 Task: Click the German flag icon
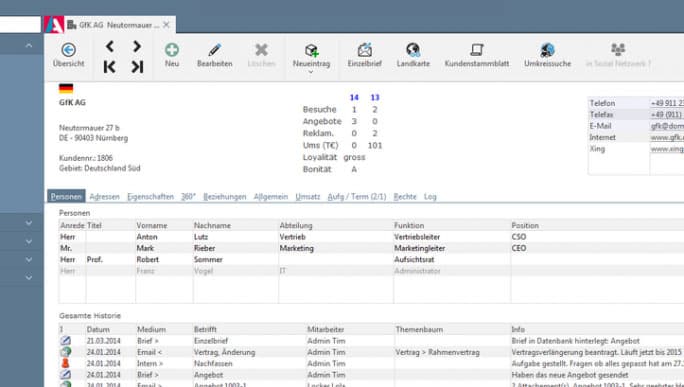[66, 89]
